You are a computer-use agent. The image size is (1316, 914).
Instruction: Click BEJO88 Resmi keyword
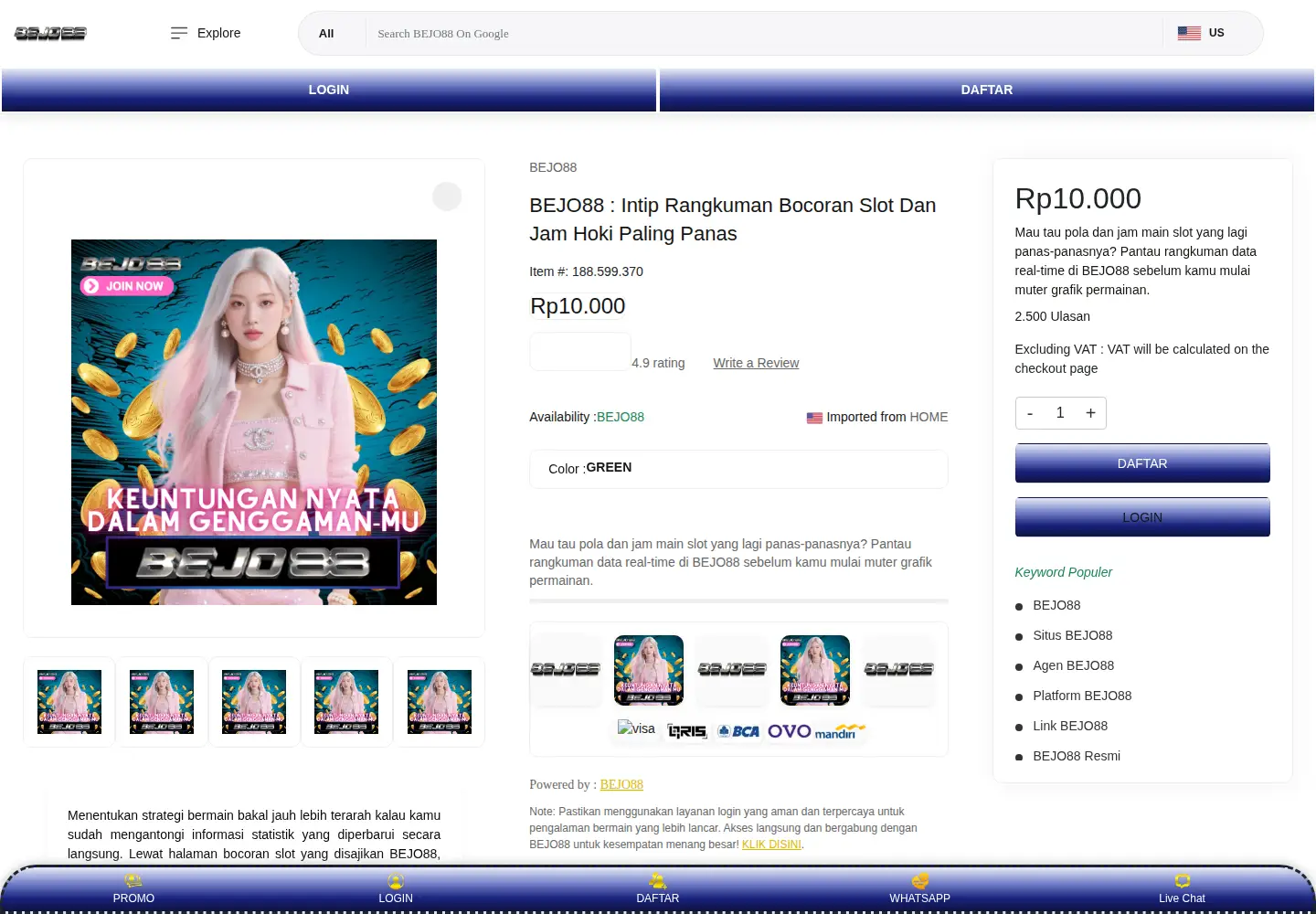tap(1077, 756)
